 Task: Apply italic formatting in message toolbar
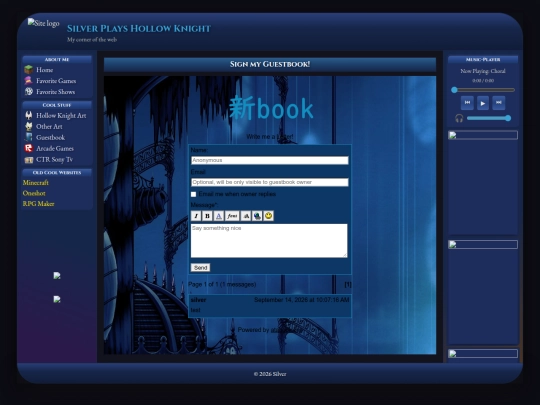pos(196,216)
